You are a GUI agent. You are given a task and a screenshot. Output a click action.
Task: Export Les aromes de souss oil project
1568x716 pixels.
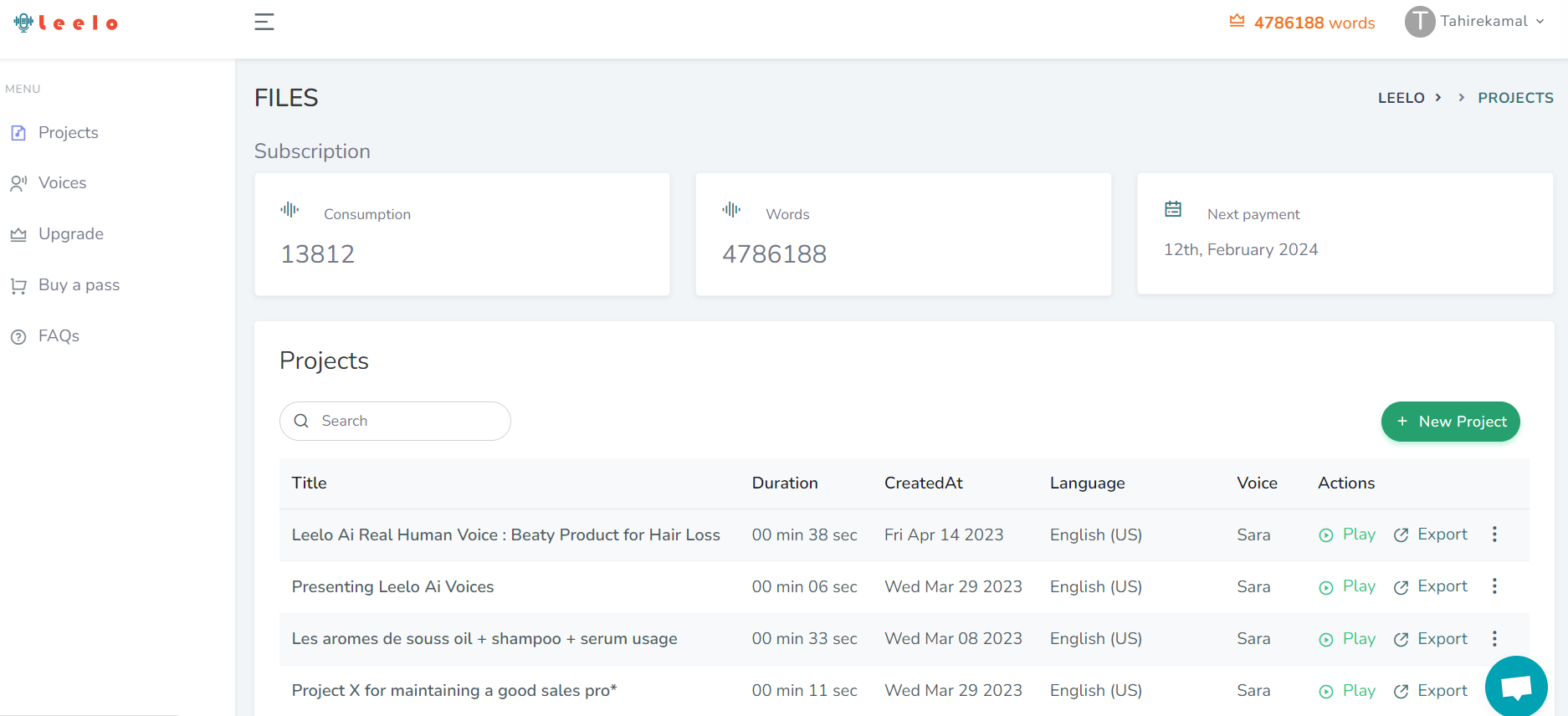pyautogui.click(x=1431, y=639)
